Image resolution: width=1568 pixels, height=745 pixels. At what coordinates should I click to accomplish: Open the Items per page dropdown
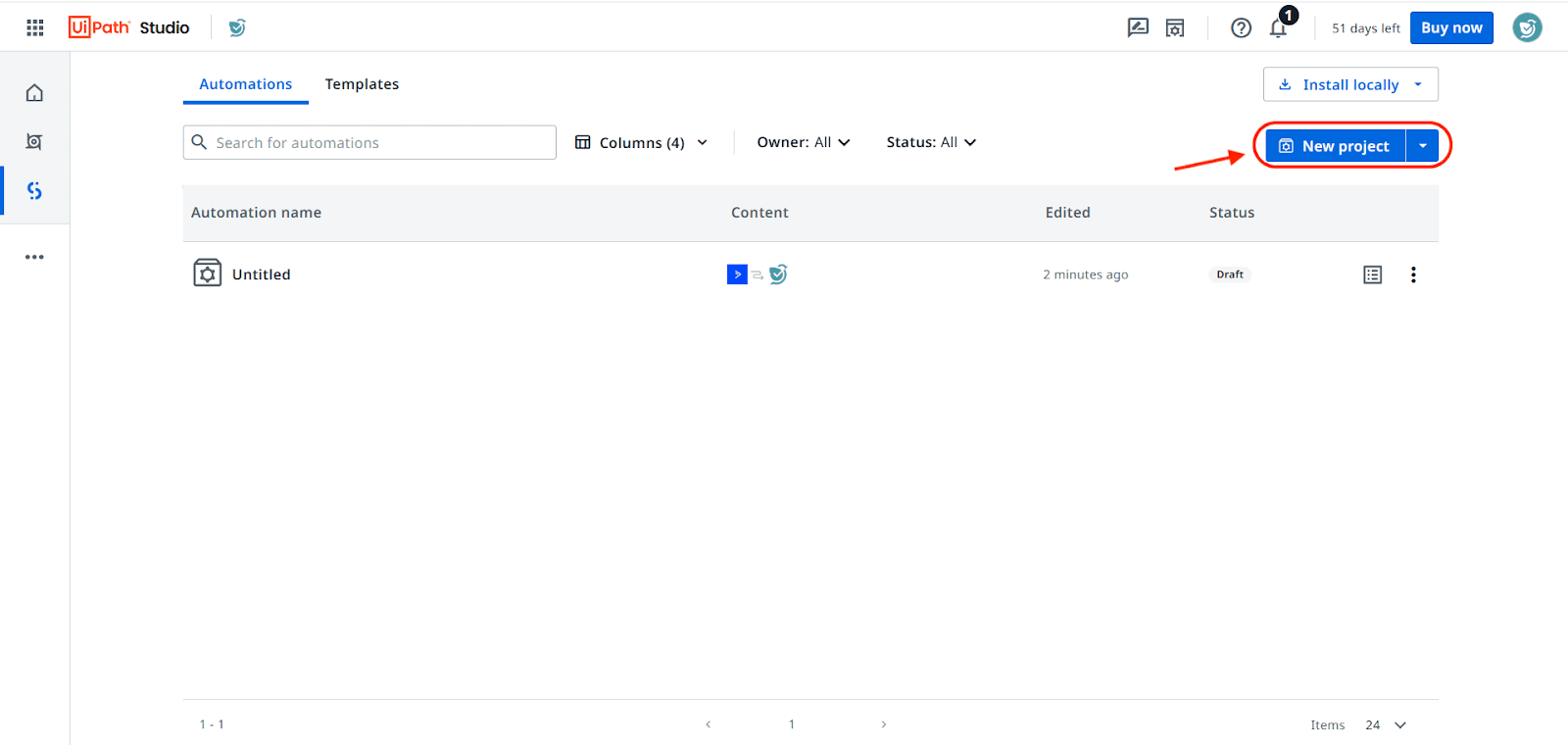(x=1386, y=724)
